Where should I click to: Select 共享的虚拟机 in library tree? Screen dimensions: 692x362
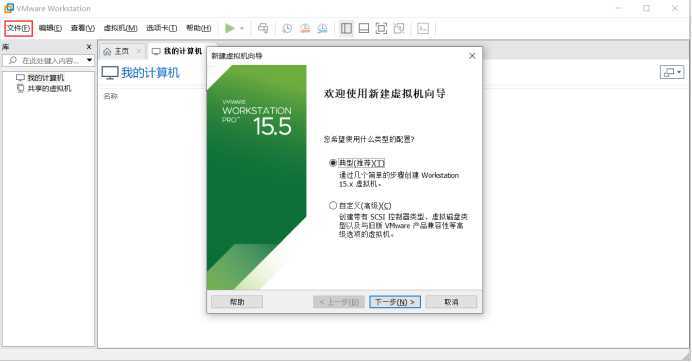(x=44, y=88)
